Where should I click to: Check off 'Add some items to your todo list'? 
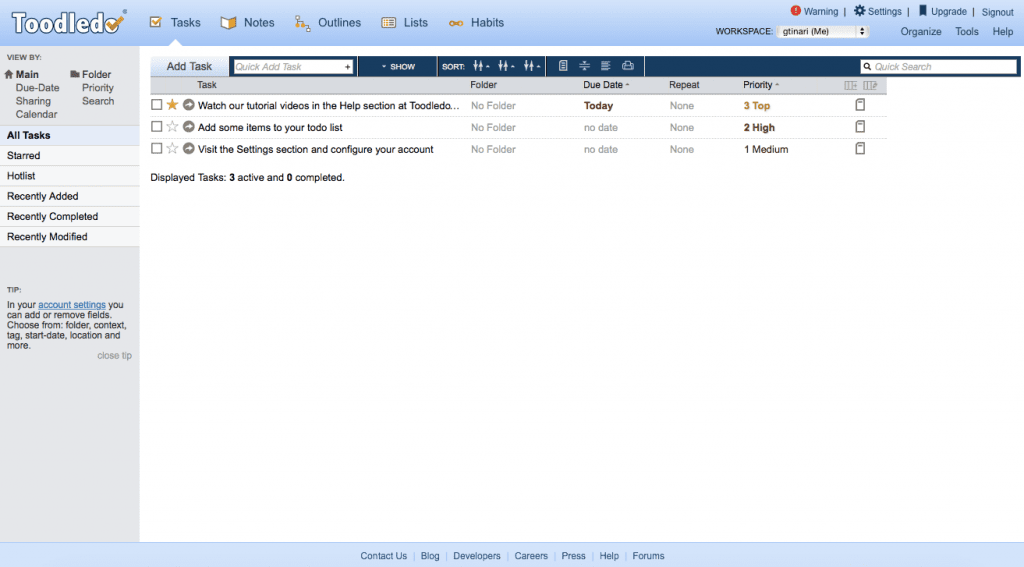pyautogui.click(x=157, y=127)
